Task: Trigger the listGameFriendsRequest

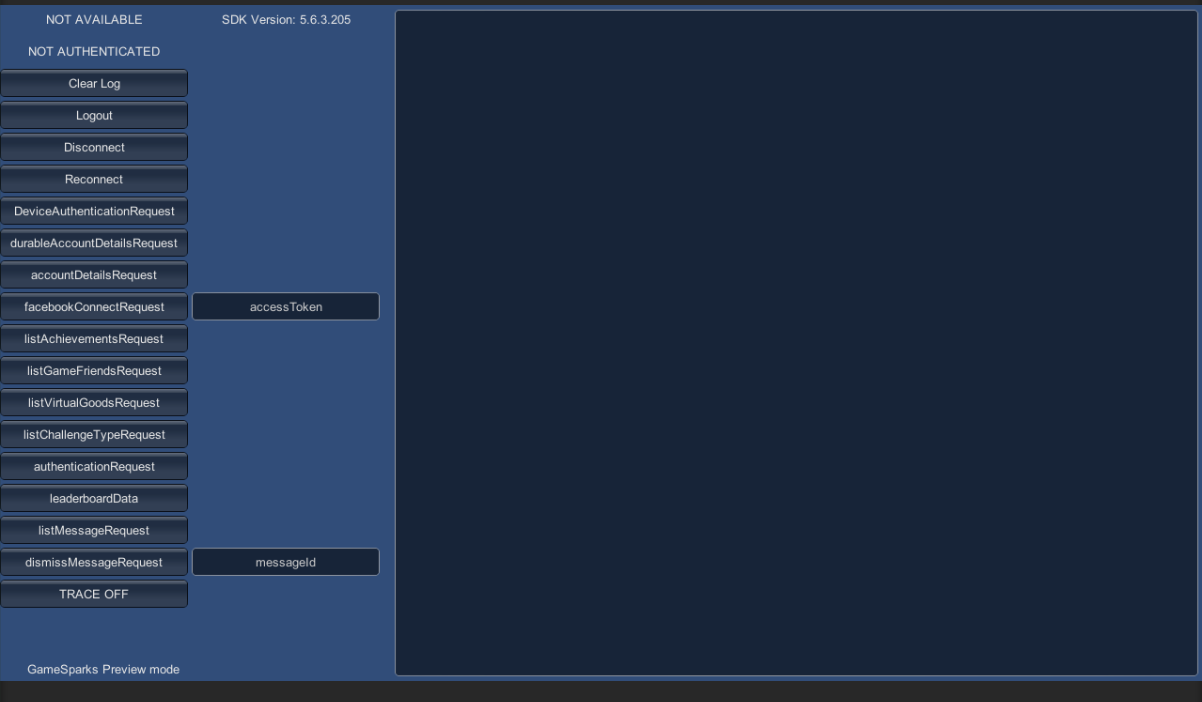Action: (95, 370)
